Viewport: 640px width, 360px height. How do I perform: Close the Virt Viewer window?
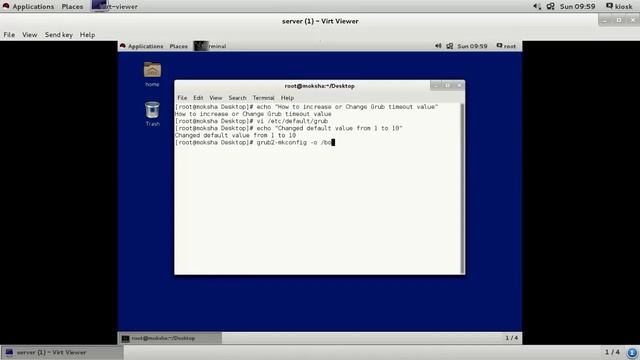pyautogui.click(x=633, y=20)
